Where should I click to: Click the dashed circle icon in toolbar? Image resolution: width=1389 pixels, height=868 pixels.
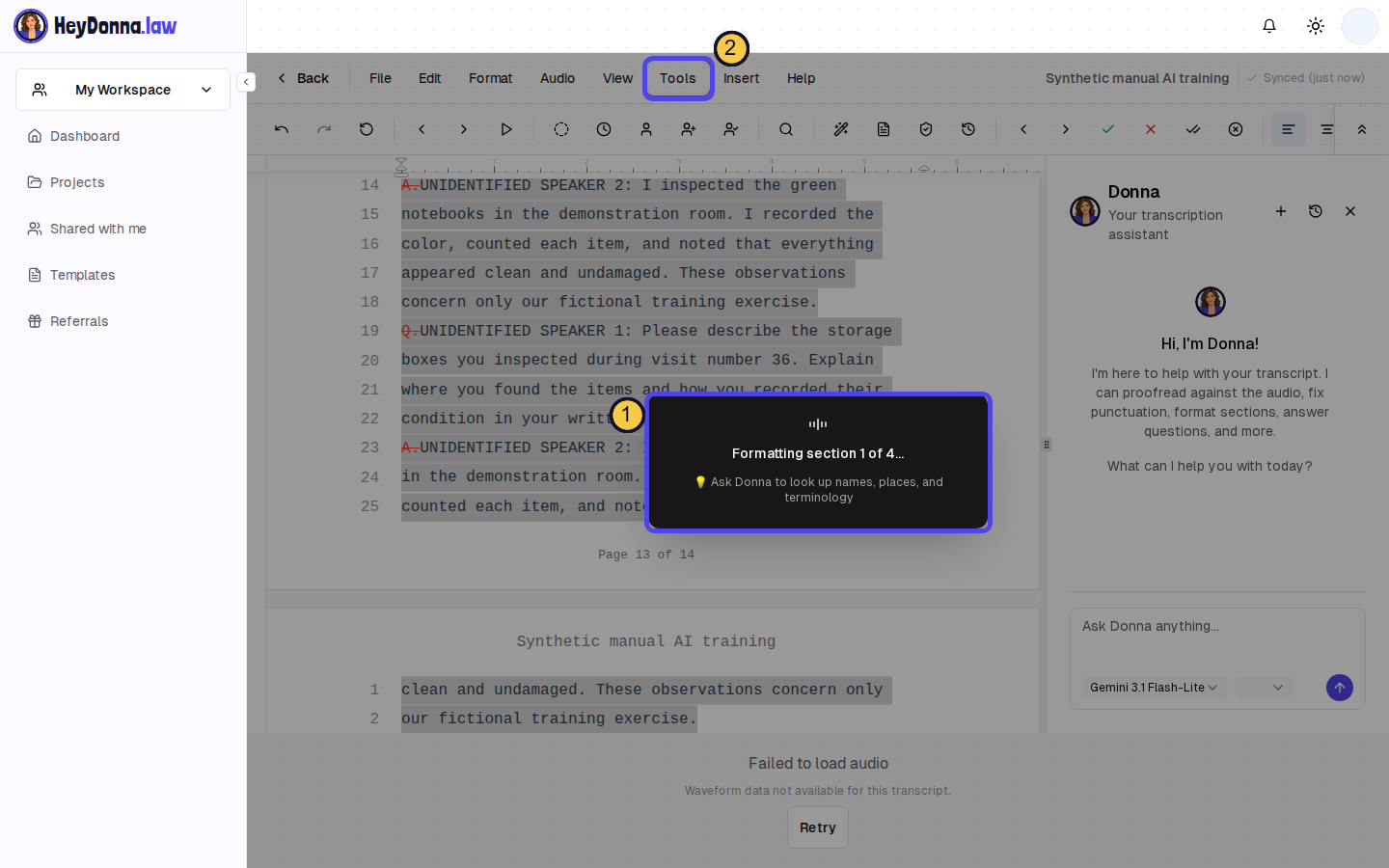[x=561, y=129]
